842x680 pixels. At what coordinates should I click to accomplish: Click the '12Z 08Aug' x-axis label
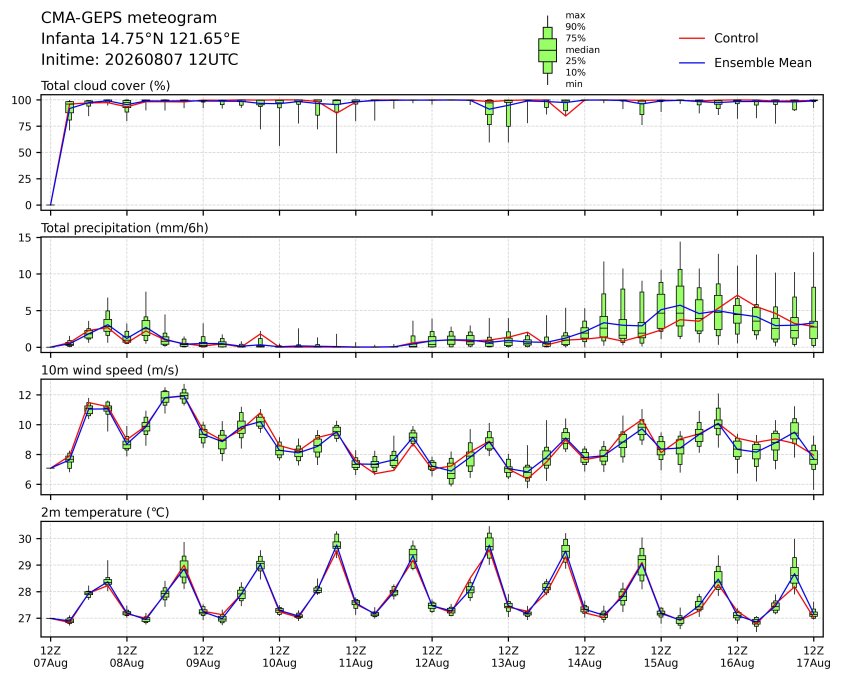click(x=127, y=657)
